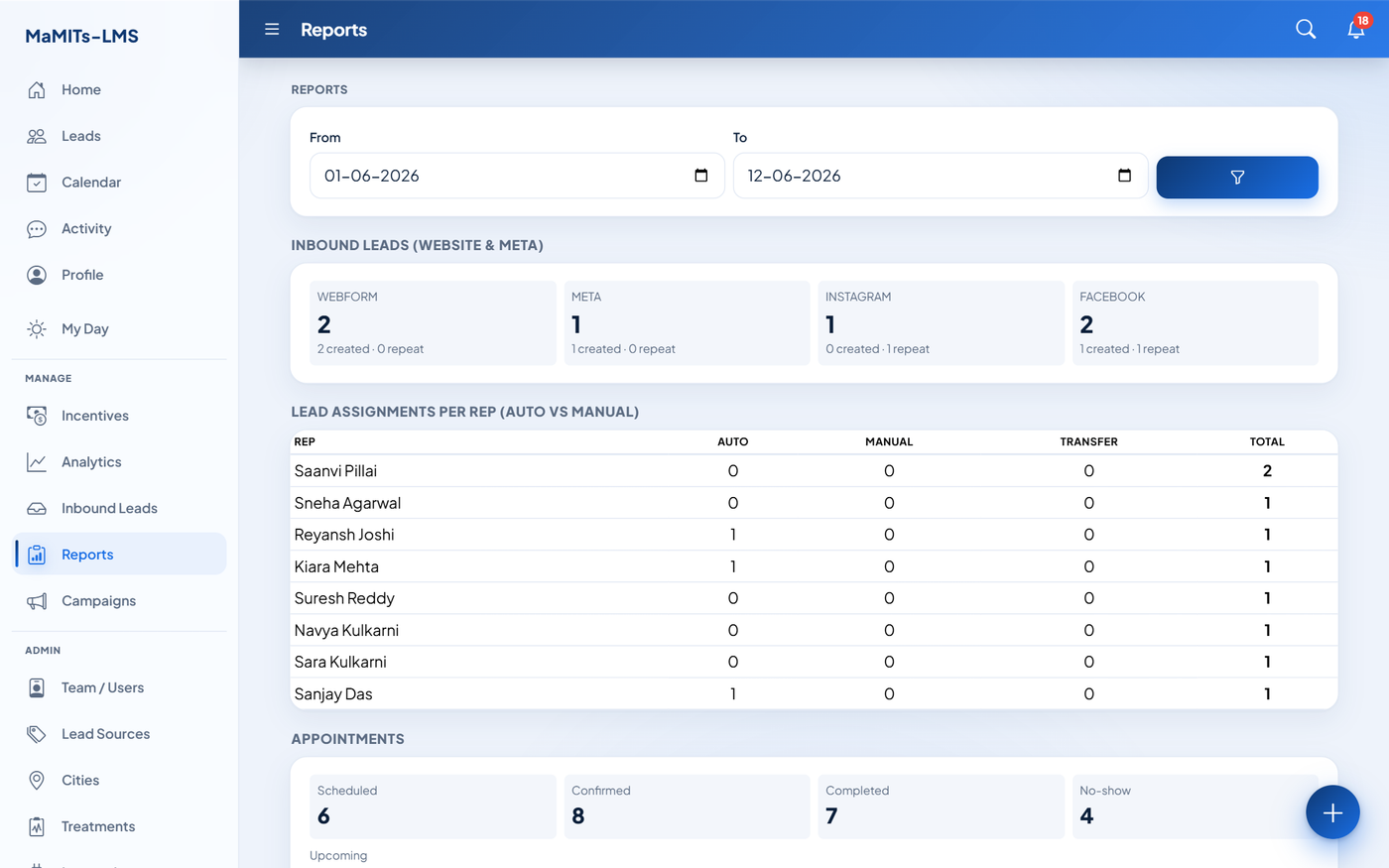Click rep name Saanvi Pillai
1389x868 pixels.
point(335,471)
